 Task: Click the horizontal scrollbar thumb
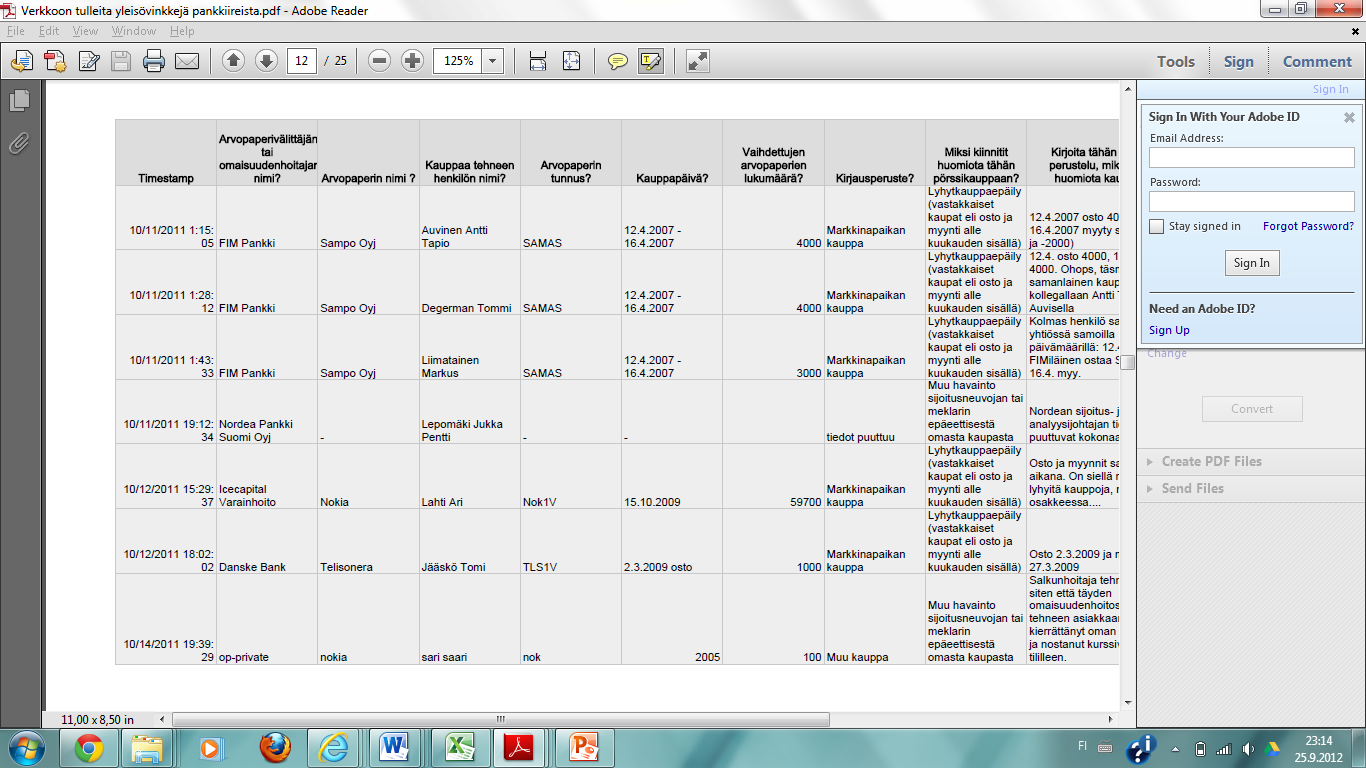click(x=501, y=719)
